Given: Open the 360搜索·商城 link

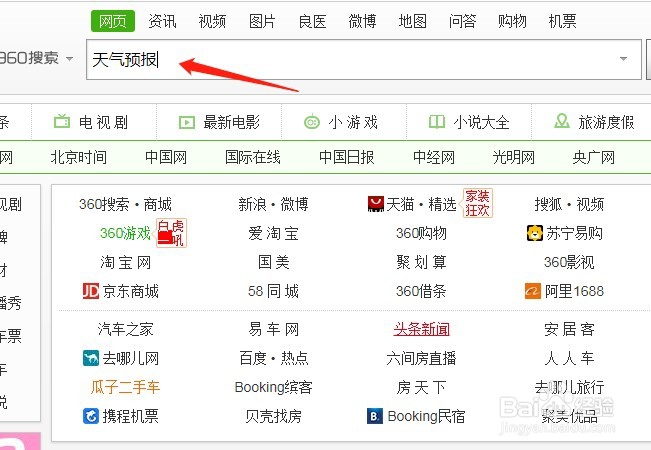Looking at the screenshot, I should [125, 204].
